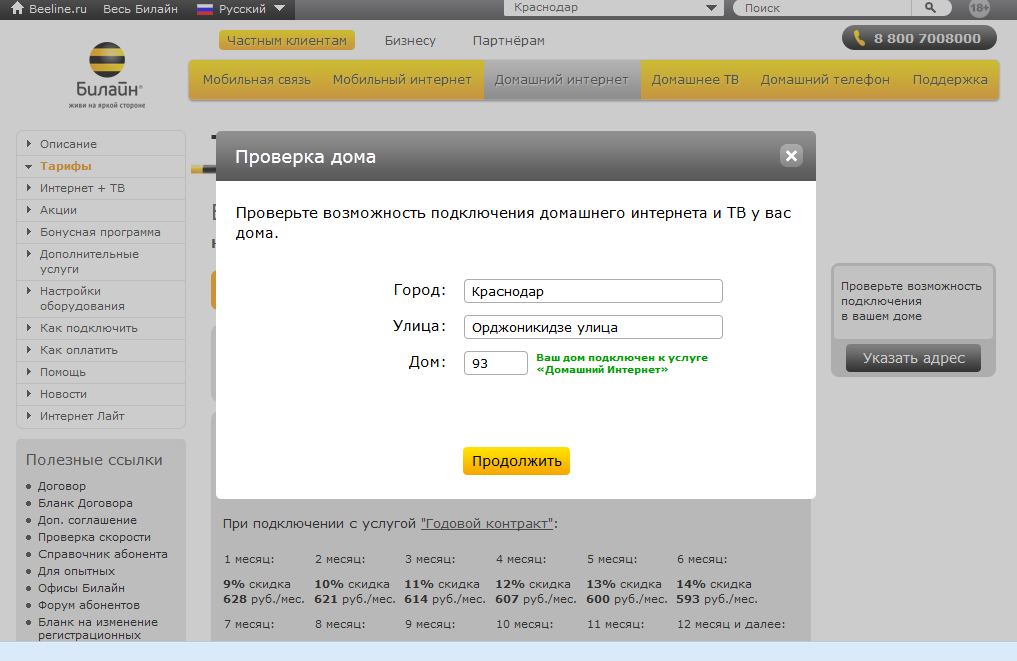Click the Russian flag language icon
The height and width of the screenshot is (661, 1017).
[x=205, y=9]
